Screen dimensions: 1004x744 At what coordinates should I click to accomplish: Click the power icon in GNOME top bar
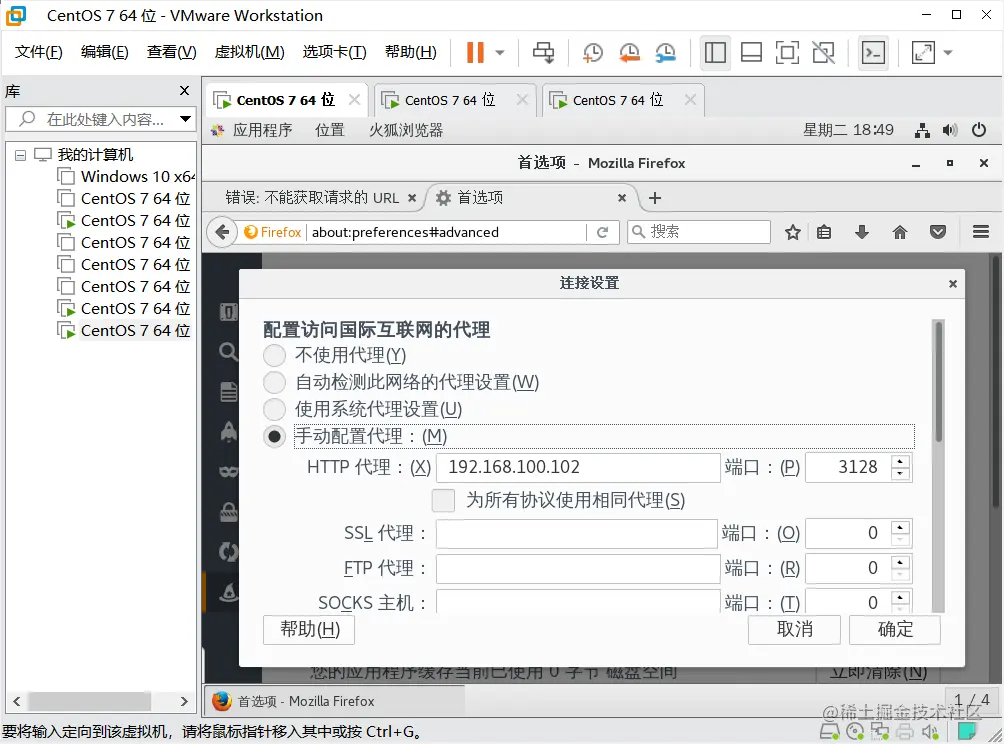pos(978,130)
